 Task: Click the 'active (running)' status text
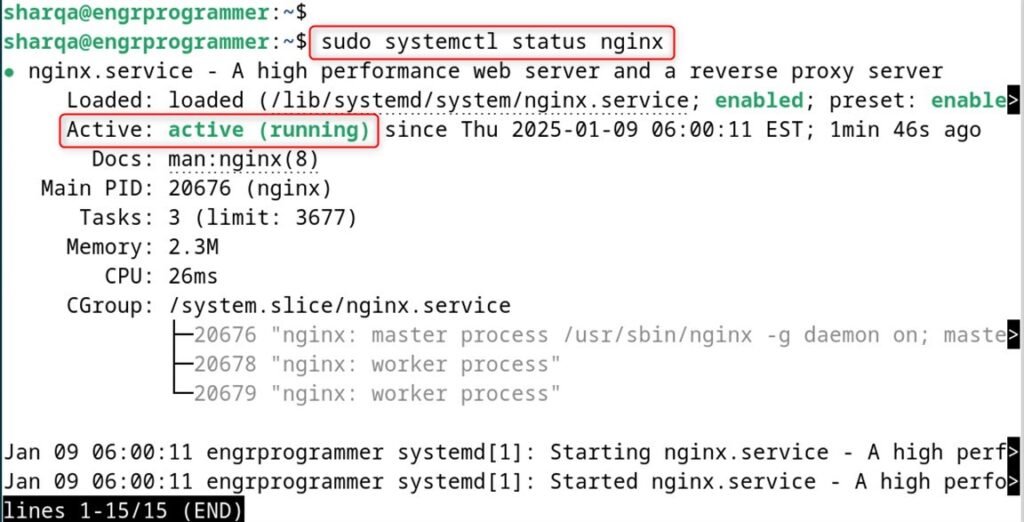click(x=269, y=130)
